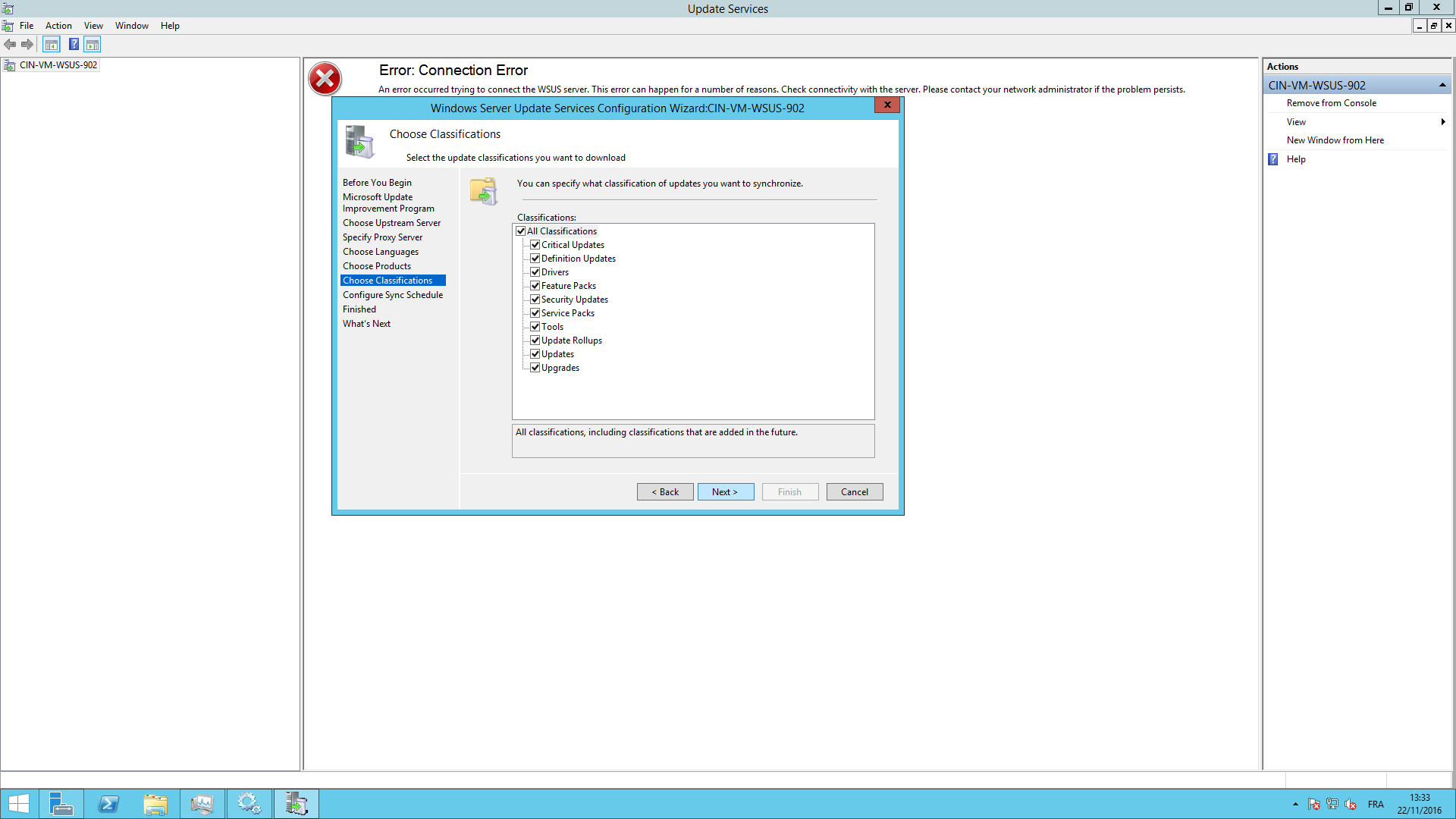Click the Back navigation arrow in toolbar
1456x819 pixels.
[x=10, y=45]
